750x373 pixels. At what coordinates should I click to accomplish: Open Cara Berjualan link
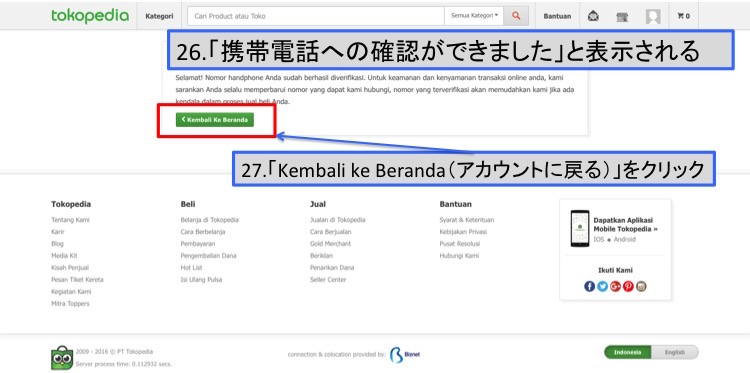331,232
